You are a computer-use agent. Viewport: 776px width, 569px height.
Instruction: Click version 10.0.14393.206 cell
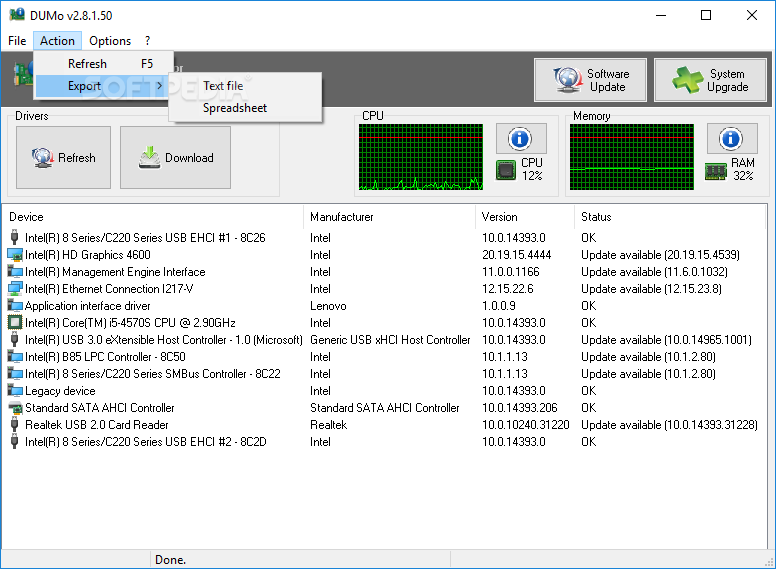point(520,408)
